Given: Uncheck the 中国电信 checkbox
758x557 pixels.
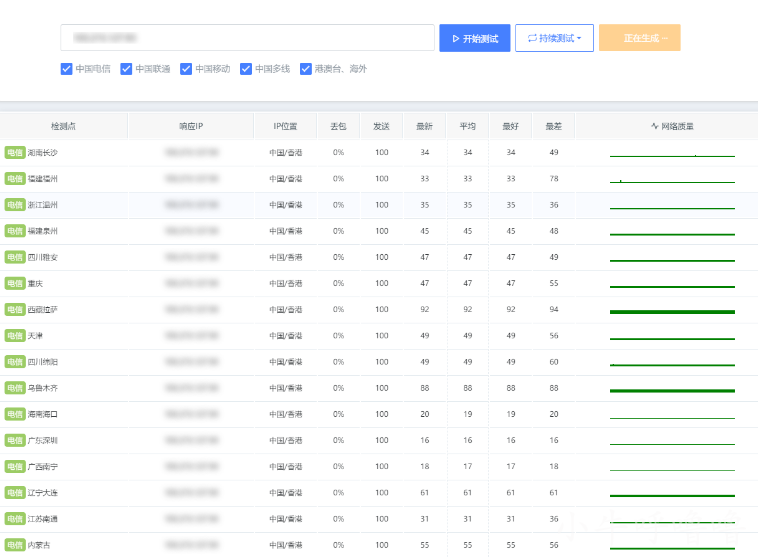Looking at the screenshot, I should tap(66, 69).
